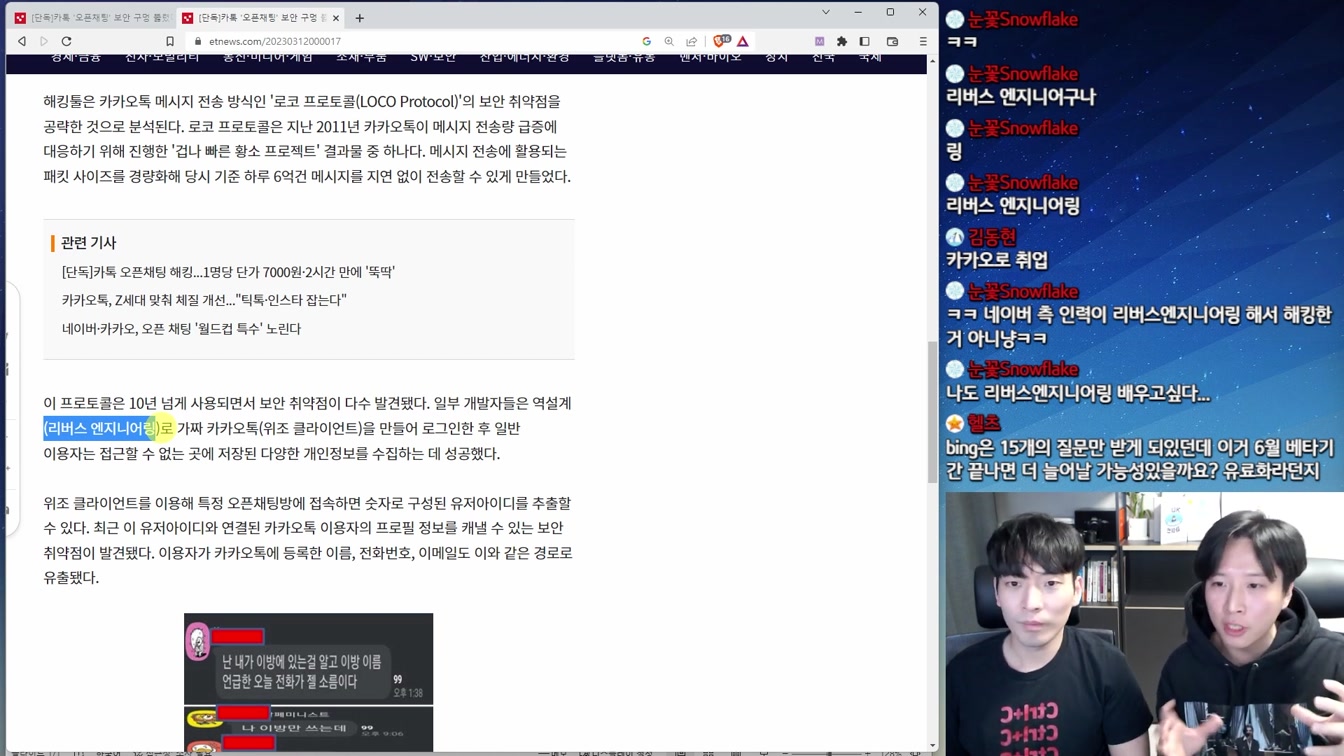Click the page vertical scrollbar thumb
This screenshot has height=756, width=1344.
click(x=933, y=412)
